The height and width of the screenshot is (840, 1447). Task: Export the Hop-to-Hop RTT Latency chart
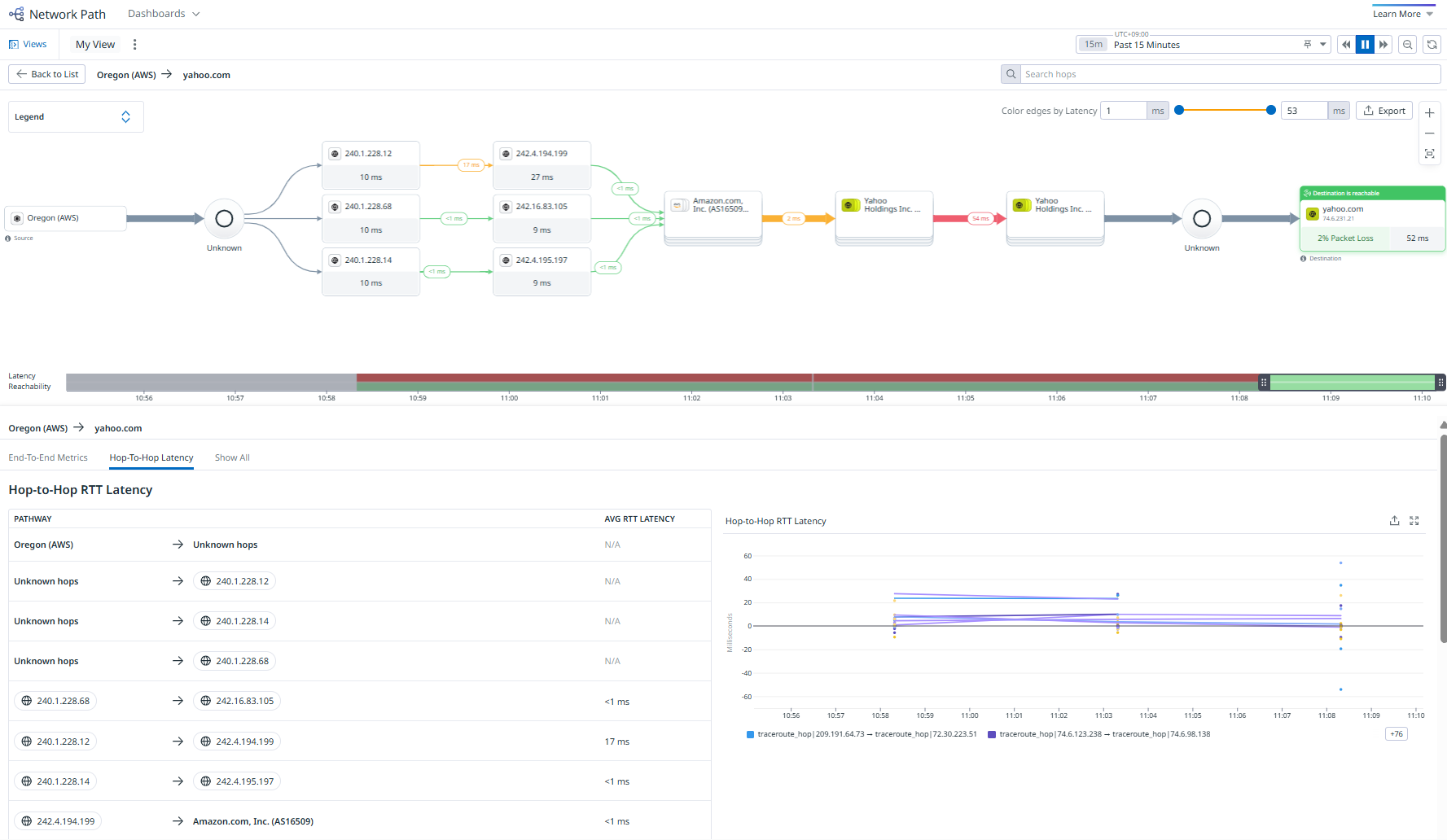1394,521
